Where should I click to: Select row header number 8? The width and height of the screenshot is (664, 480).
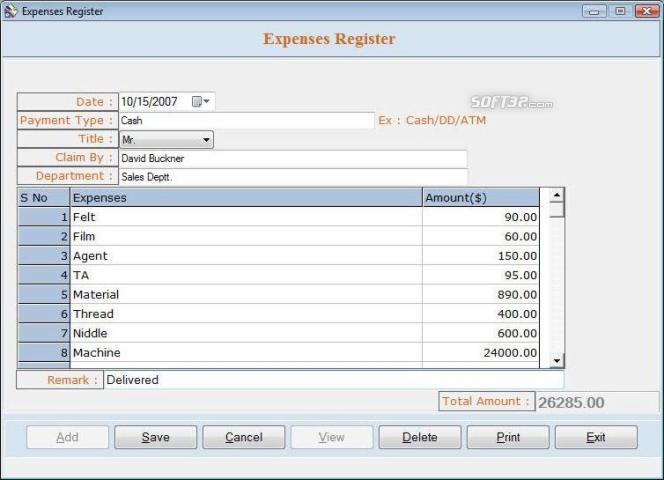tap(44, 352)
